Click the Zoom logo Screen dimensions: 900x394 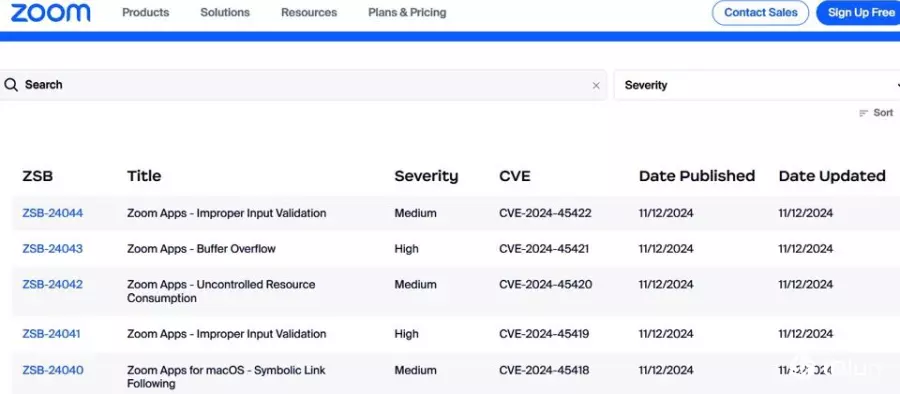pyautogui.click(x=51, y=12)
